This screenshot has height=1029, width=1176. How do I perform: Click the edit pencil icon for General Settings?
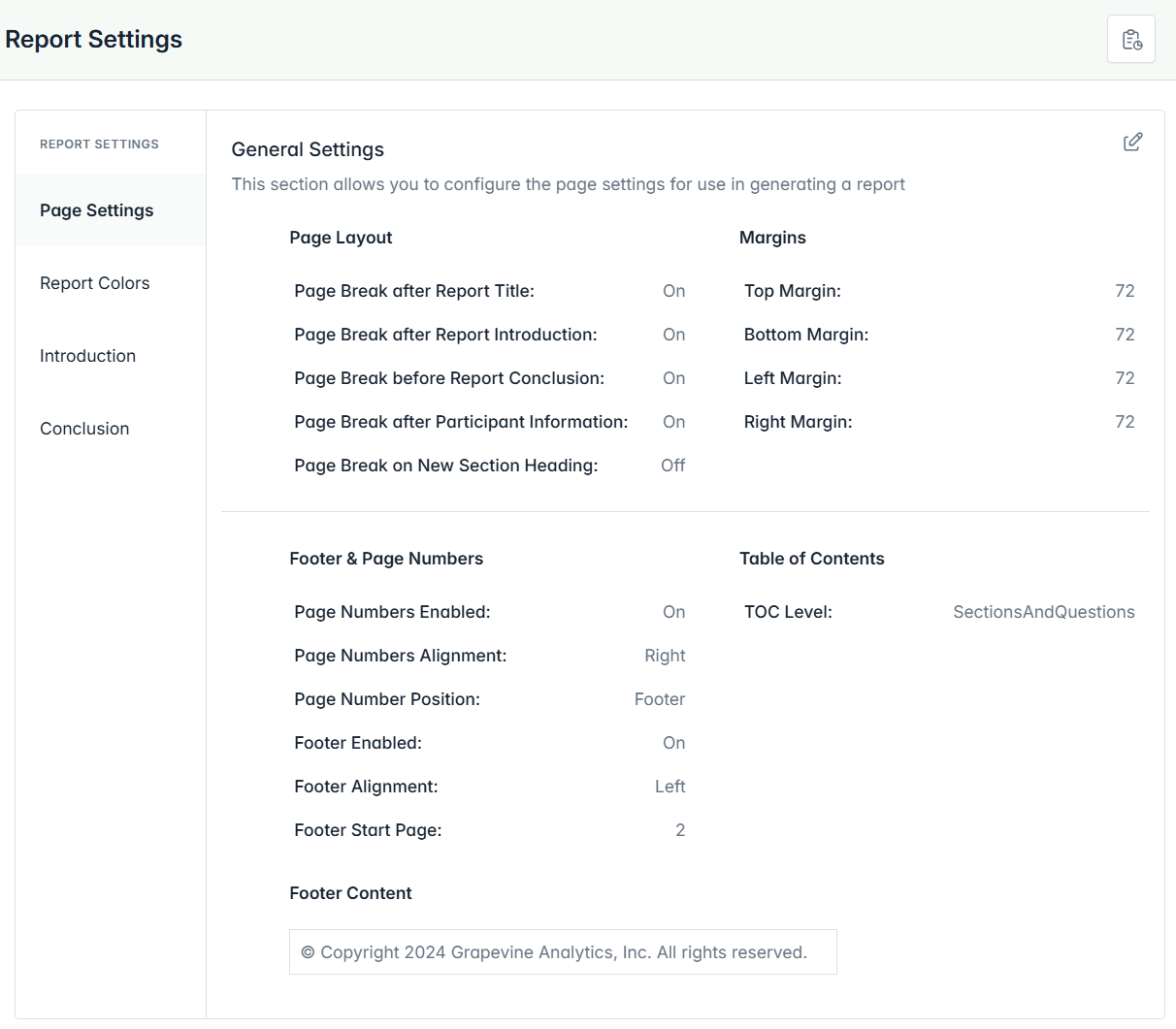(1132, 143)
